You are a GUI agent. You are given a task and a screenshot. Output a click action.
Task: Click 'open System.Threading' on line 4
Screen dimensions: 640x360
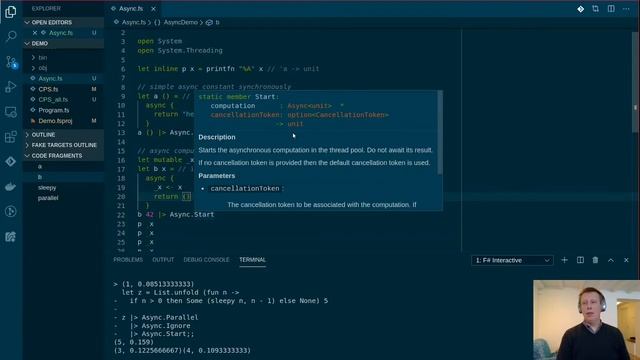coord(180,51)
